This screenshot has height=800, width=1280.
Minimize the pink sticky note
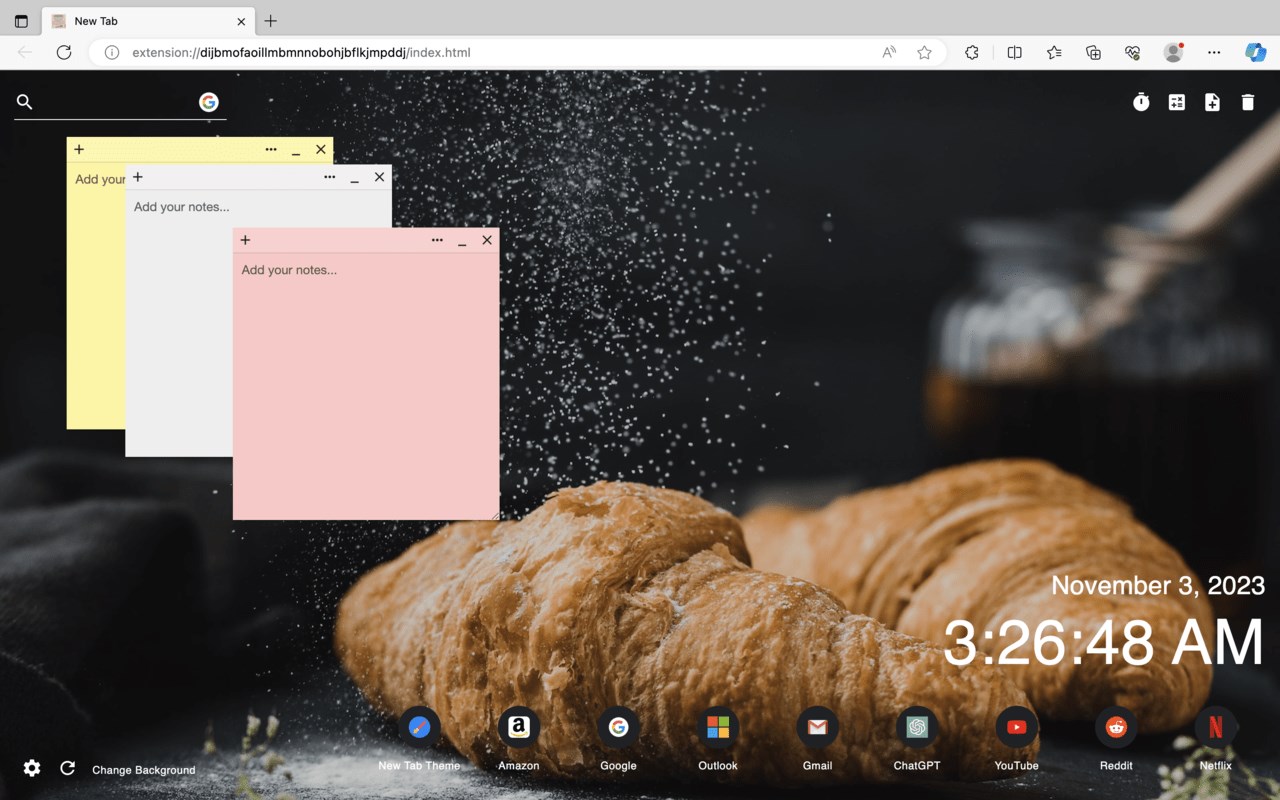coord(462,241)
